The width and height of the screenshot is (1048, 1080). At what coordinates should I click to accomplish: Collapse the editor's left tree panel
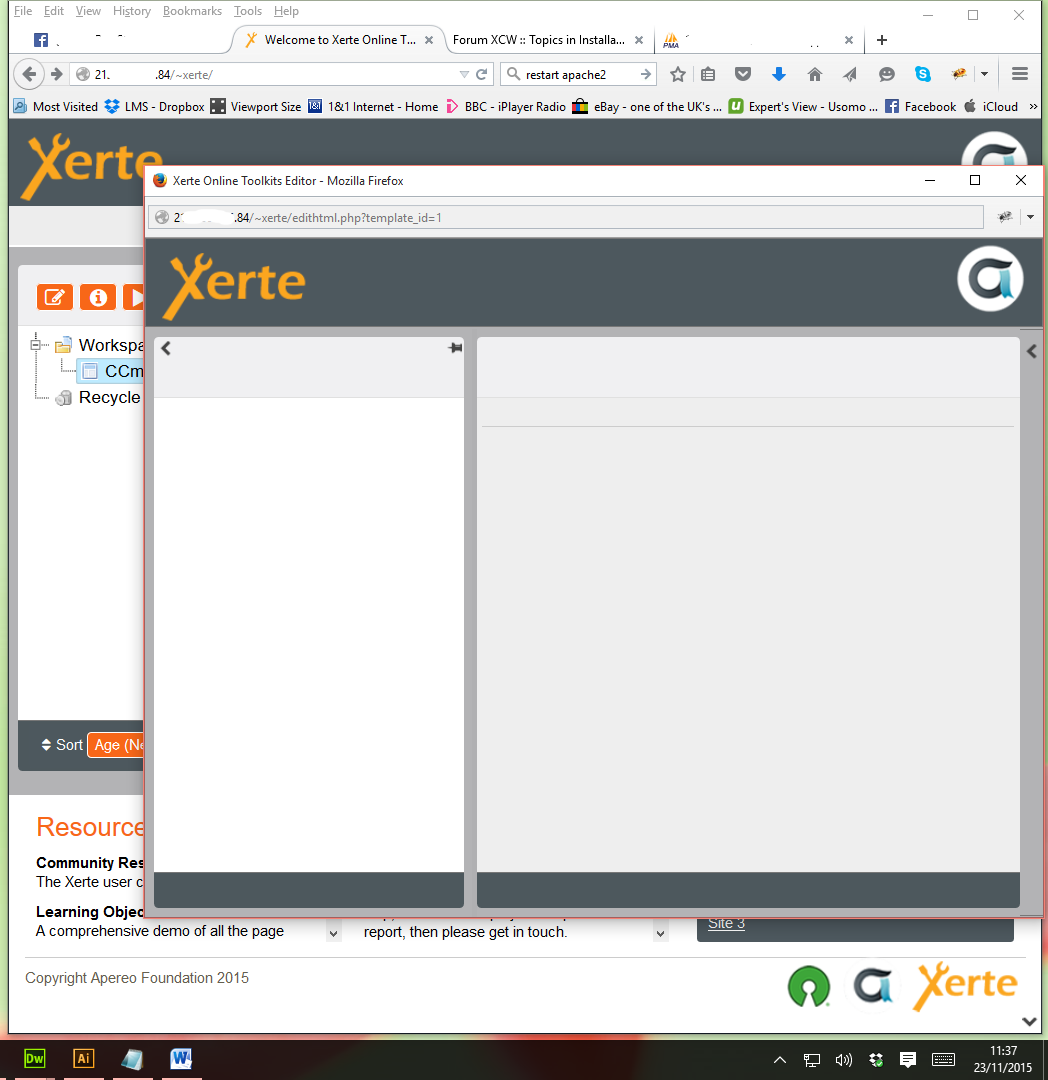click(166, 349)
